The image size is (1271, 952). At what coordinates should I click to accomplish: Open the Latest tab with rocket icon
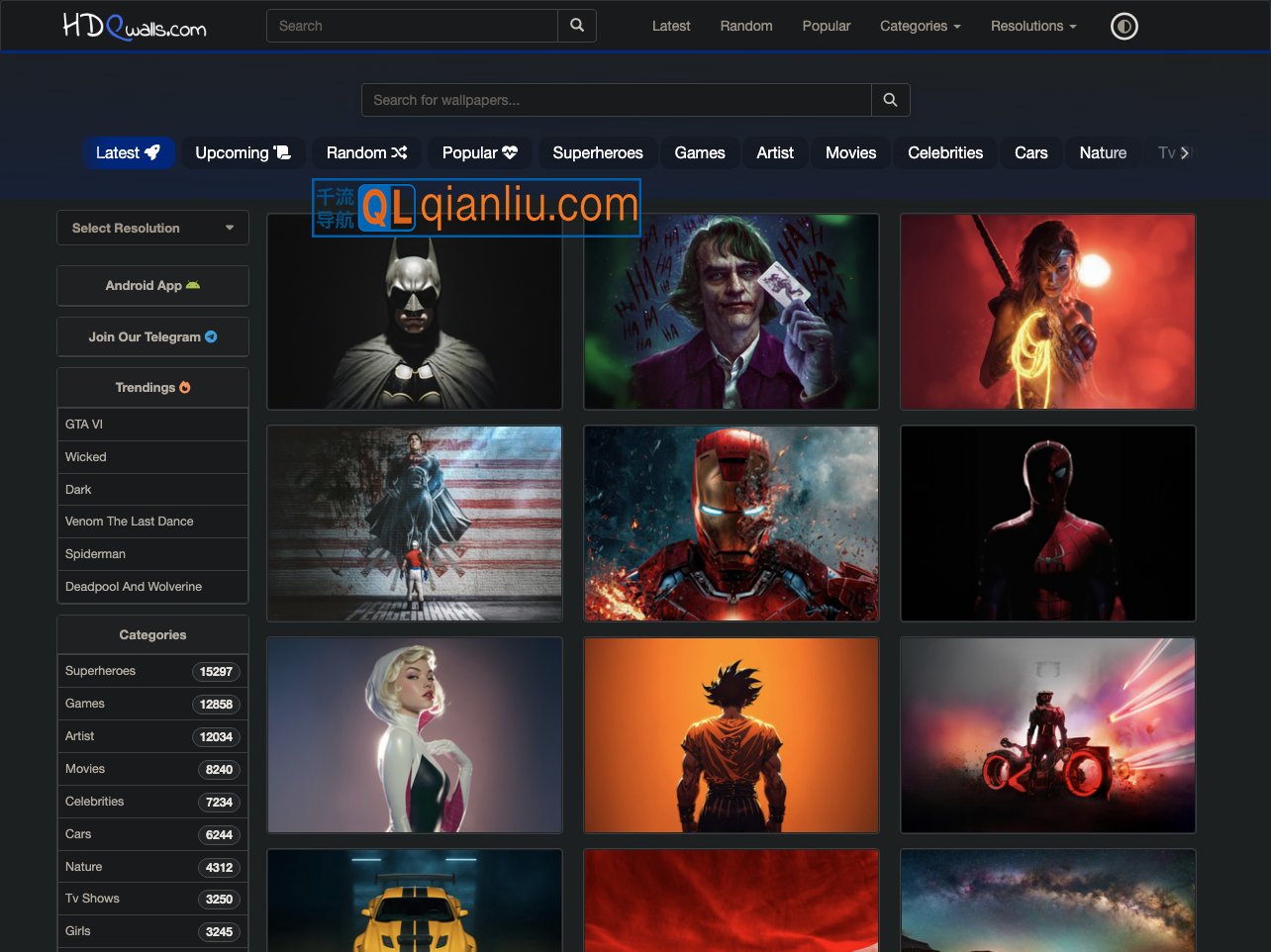coord(128,152)
